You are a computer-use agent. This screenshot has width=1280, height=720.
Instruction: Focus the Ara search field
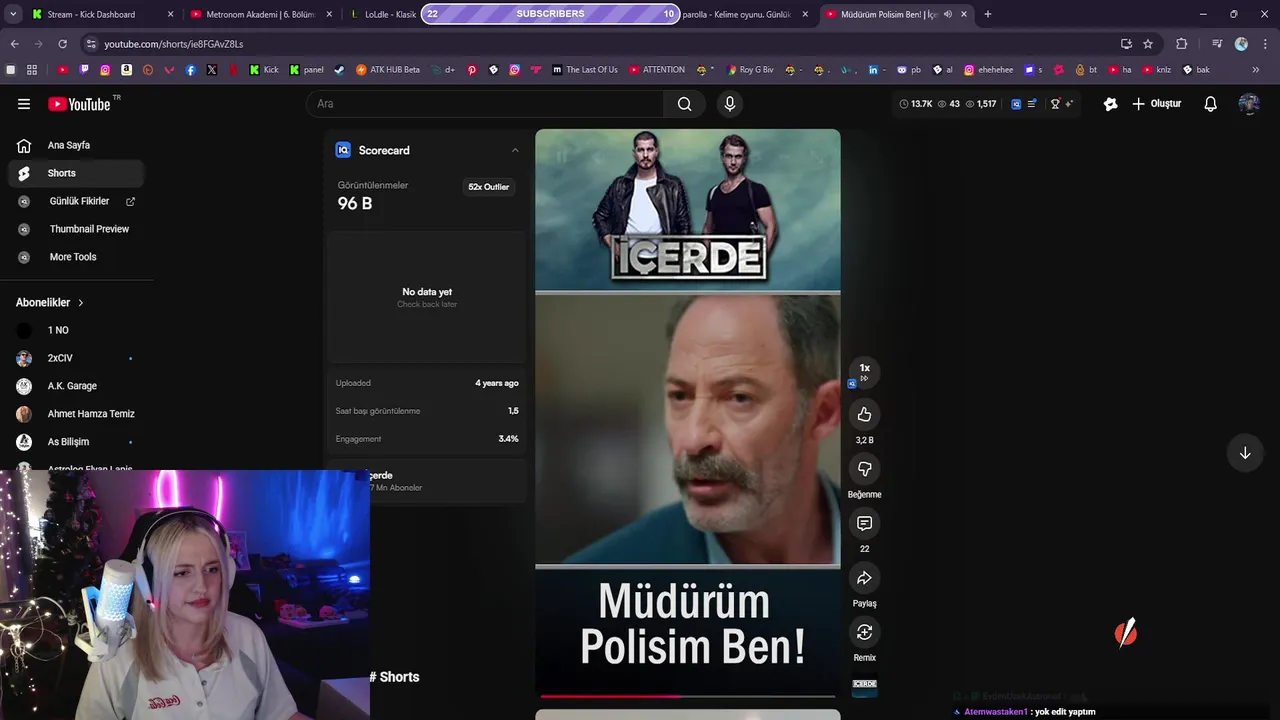click(485, 104)
